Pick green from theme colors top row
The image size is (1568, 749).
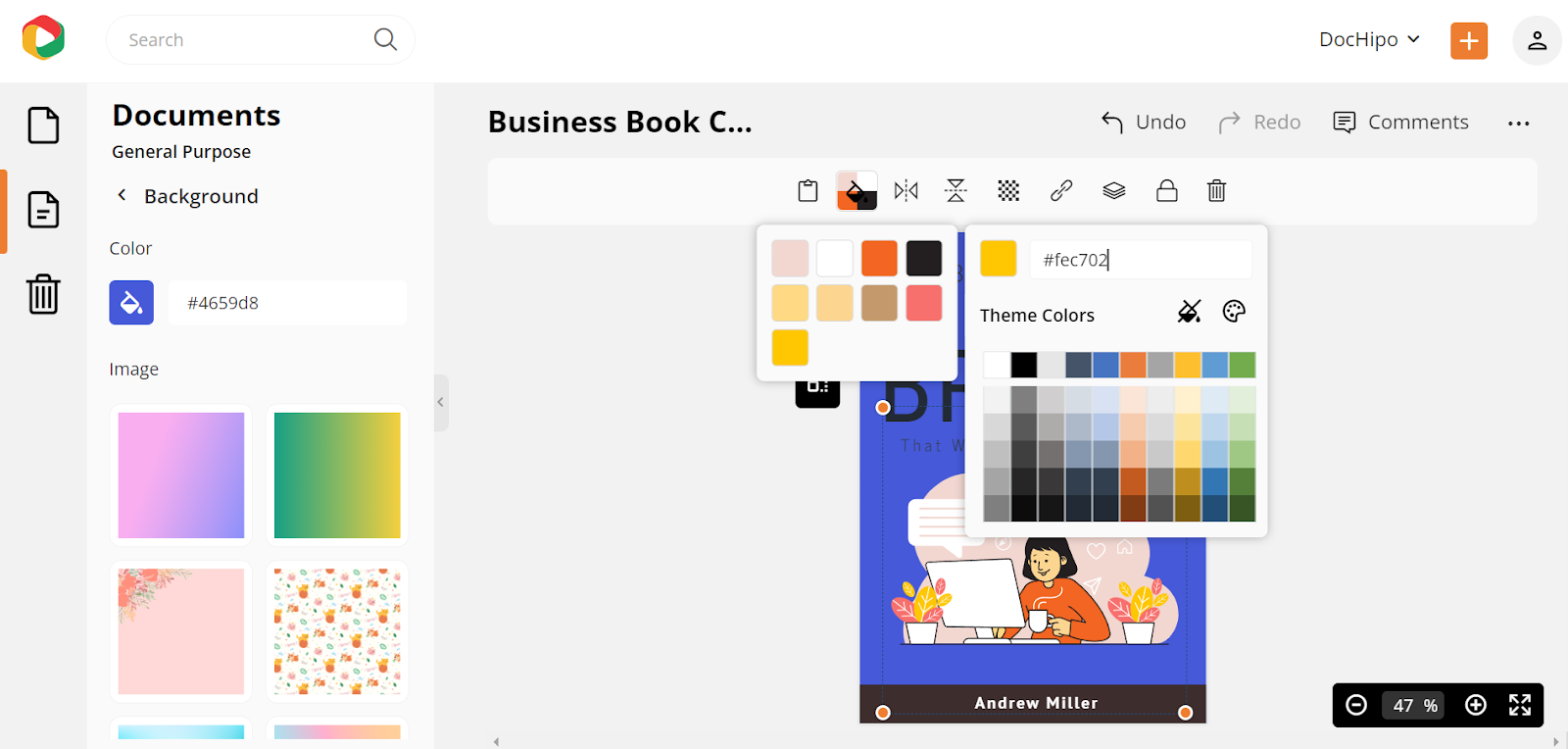[x=1243, y=365]
